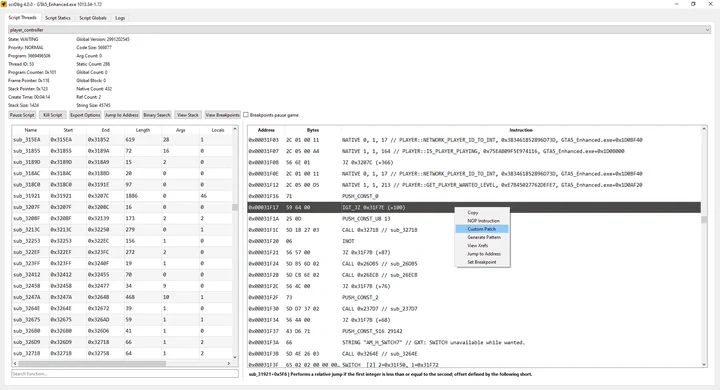Click the Pause Script button

tap(22, 115)
